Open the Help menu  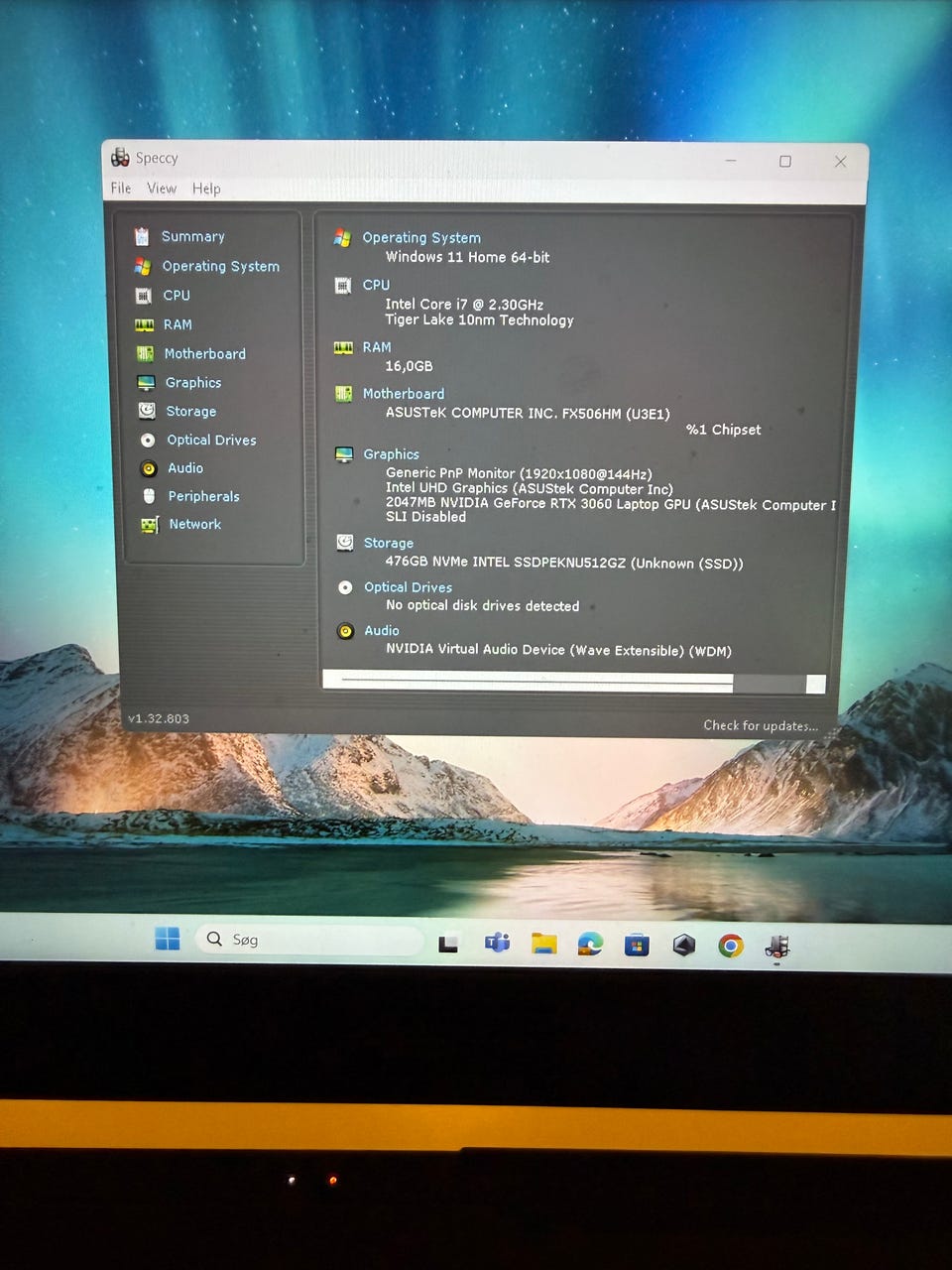[x=206, y=189]
